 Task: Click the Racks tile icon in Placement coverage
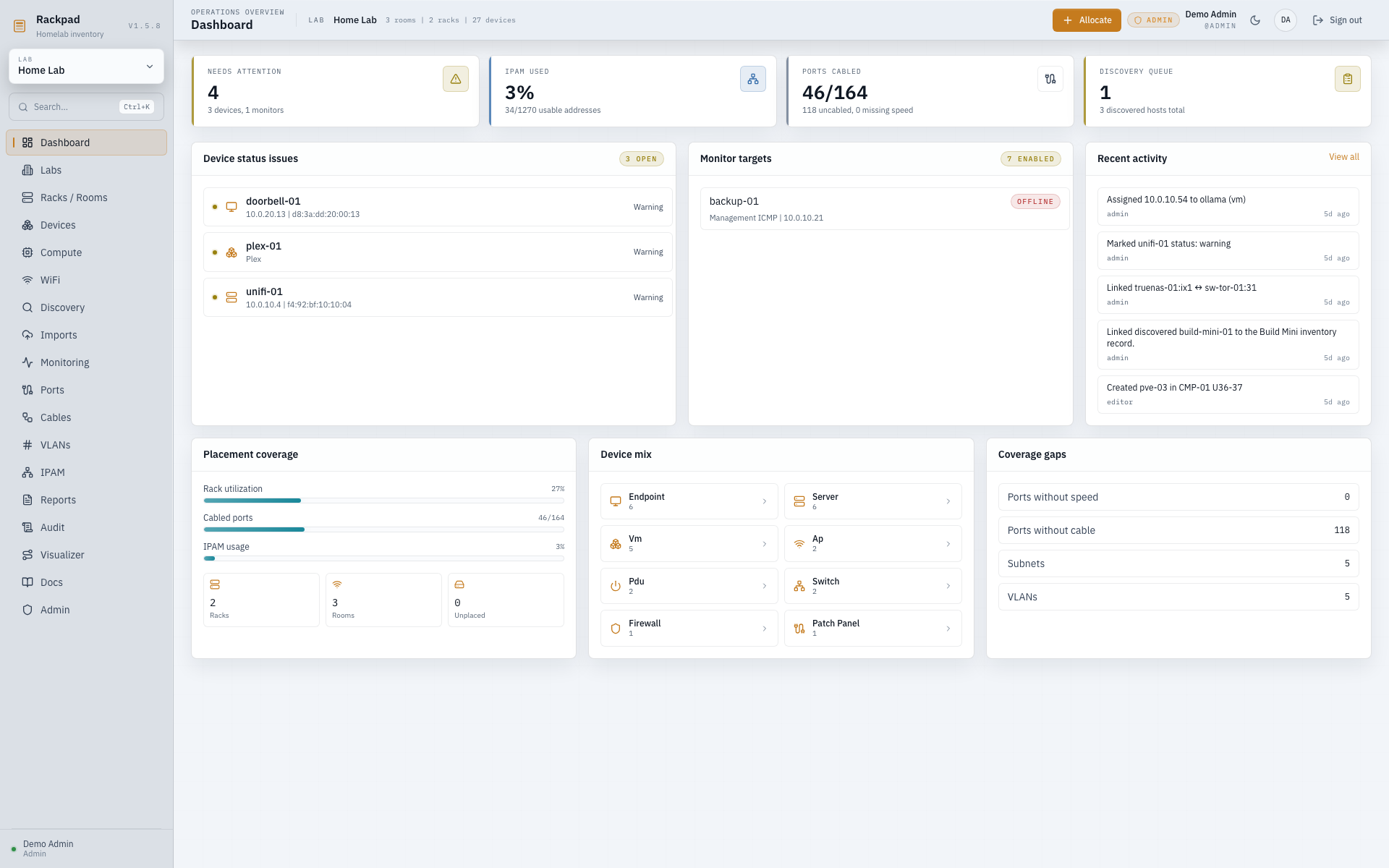pyautogui.click(x=215, y=584)
